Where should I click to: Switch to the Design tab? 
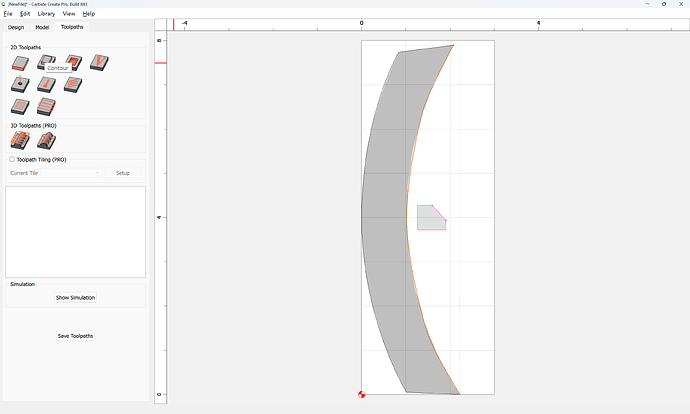[16, 27]
